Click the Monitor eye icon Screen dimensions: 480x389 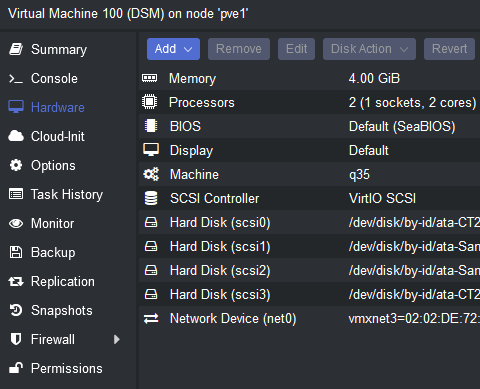16,223
